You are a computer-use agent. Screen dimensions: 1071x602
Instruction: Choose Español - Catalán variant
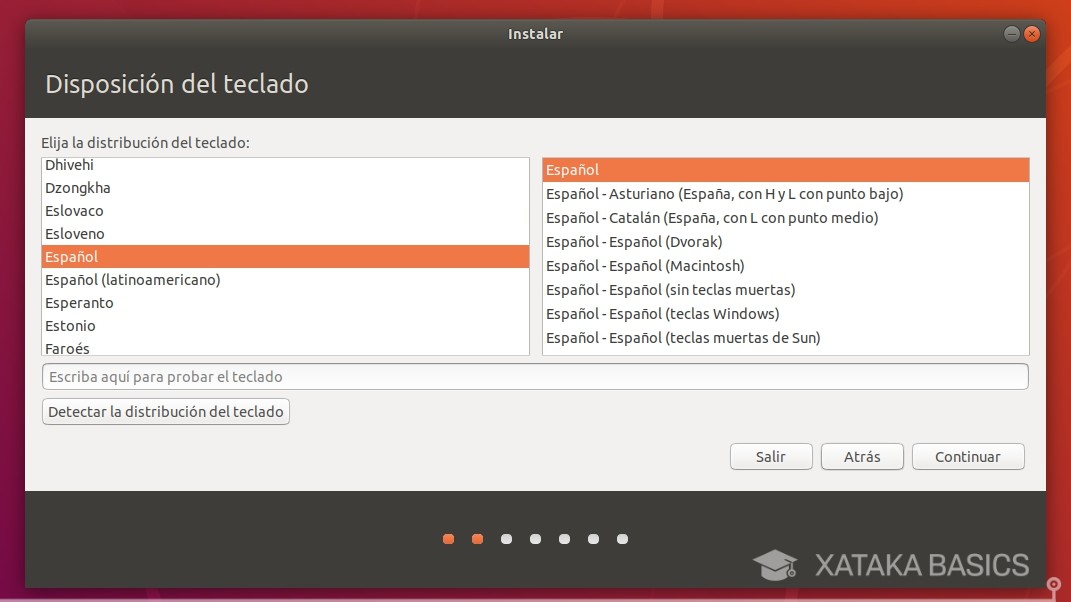point(785,218)
